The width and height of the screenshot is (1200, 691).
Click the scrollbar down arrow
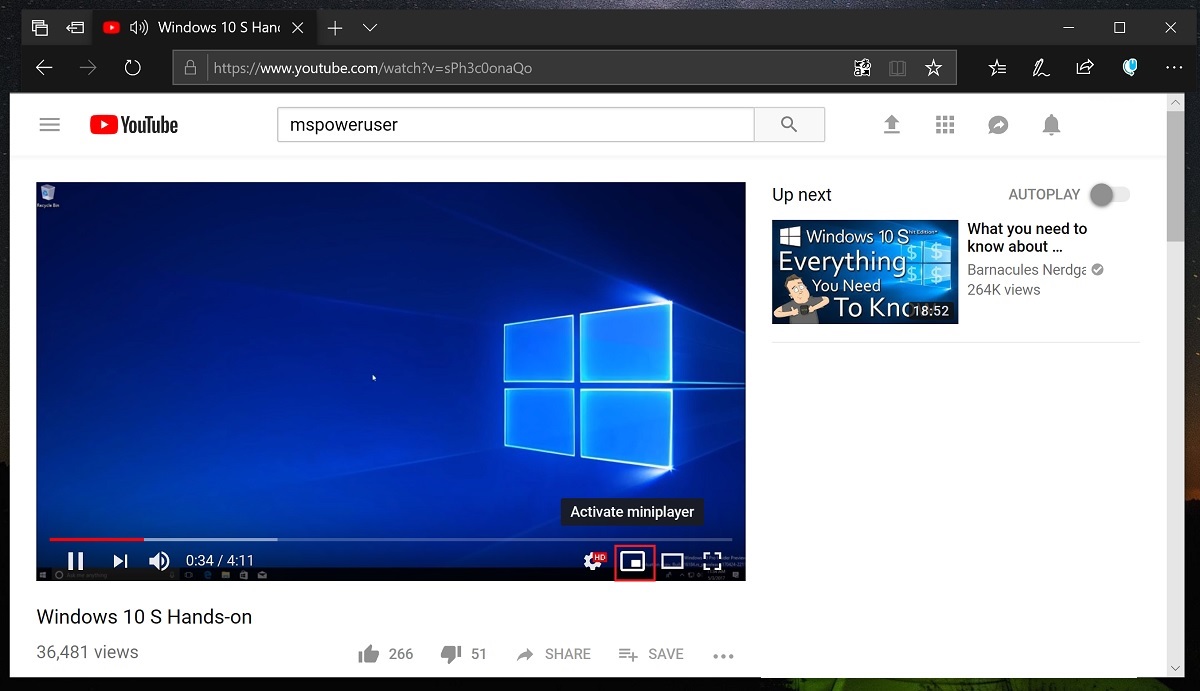1175,668
